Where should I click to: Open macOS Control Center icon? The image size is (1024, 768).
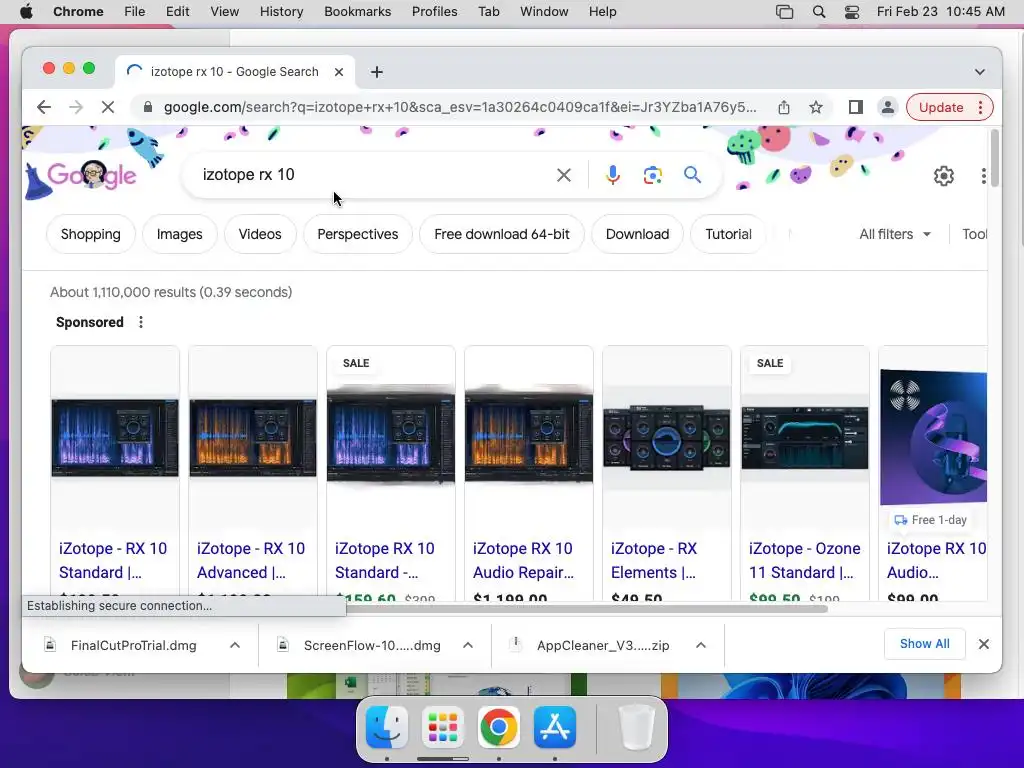click(x=852, y=12)
